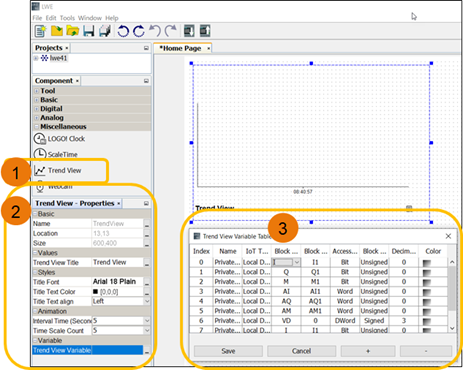This screenshot has height=370, width=463.
Task: Select the LOGO! Clock component
Action: coord(59,139)
